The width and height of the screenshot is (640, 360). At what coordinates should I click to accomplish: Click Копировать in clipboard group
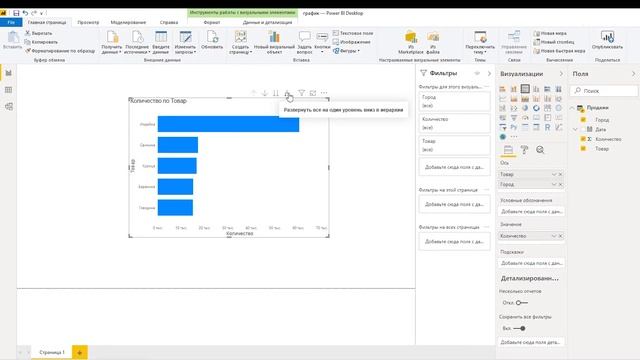[41, 42]
